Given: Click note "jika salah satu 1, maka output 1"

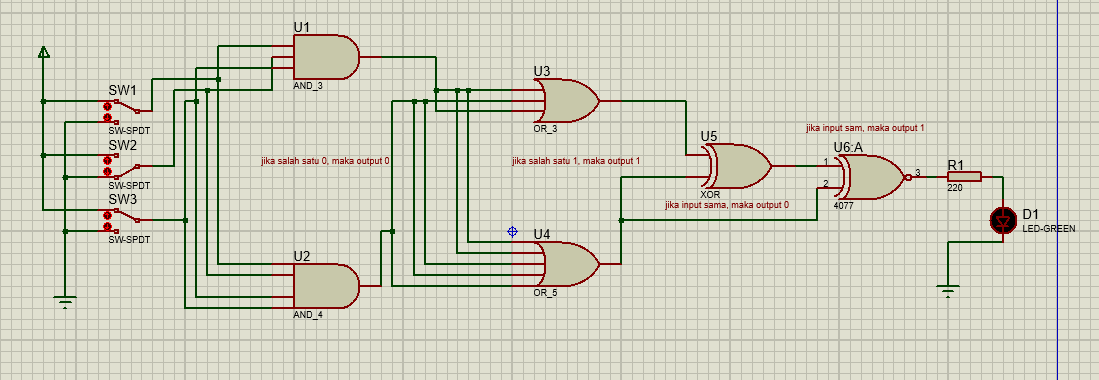Looking at the screenshot, I should coord(576,161).
